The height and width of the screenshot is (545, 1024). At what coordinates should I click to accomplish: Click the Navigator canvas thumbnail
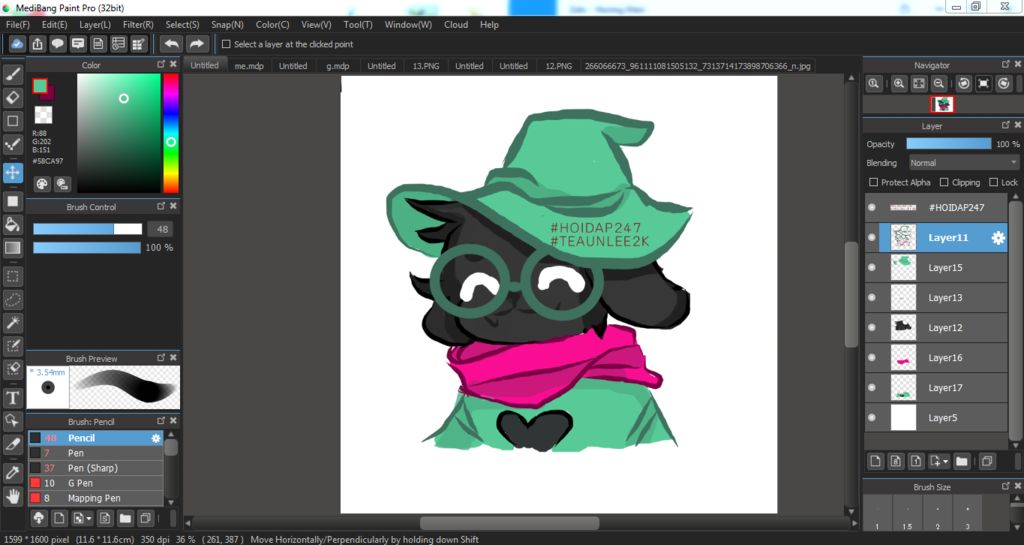[942, 104]
